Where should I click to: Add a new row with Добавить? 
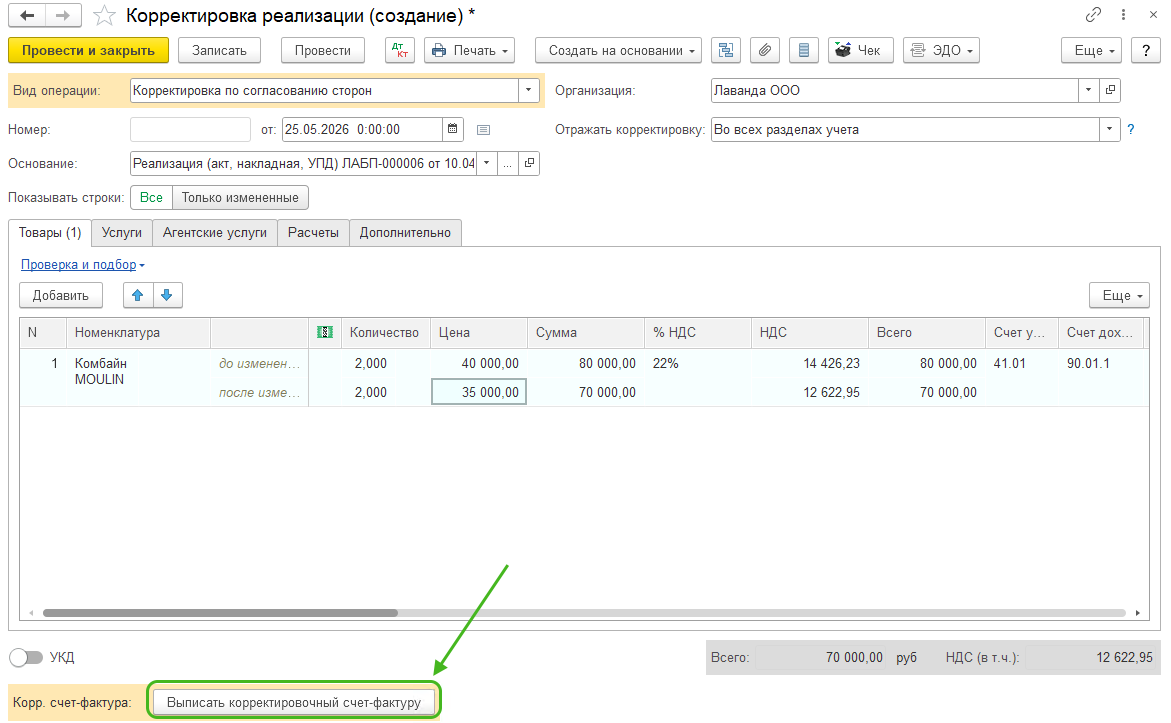[60, 295]
